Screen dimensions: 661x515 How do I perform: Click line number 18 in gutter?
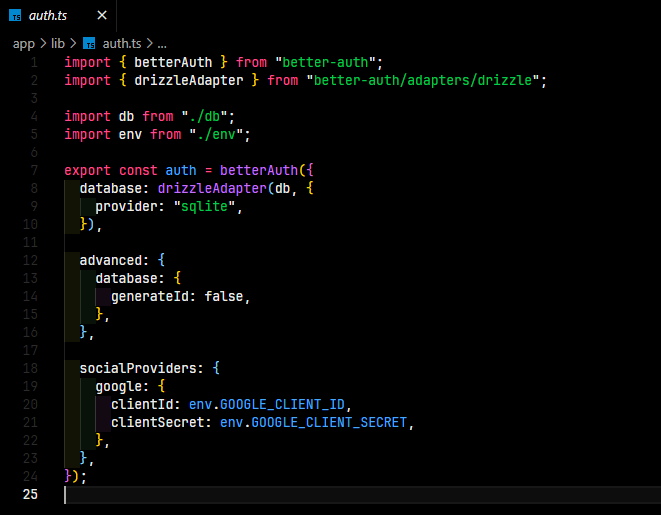[30, 368]
